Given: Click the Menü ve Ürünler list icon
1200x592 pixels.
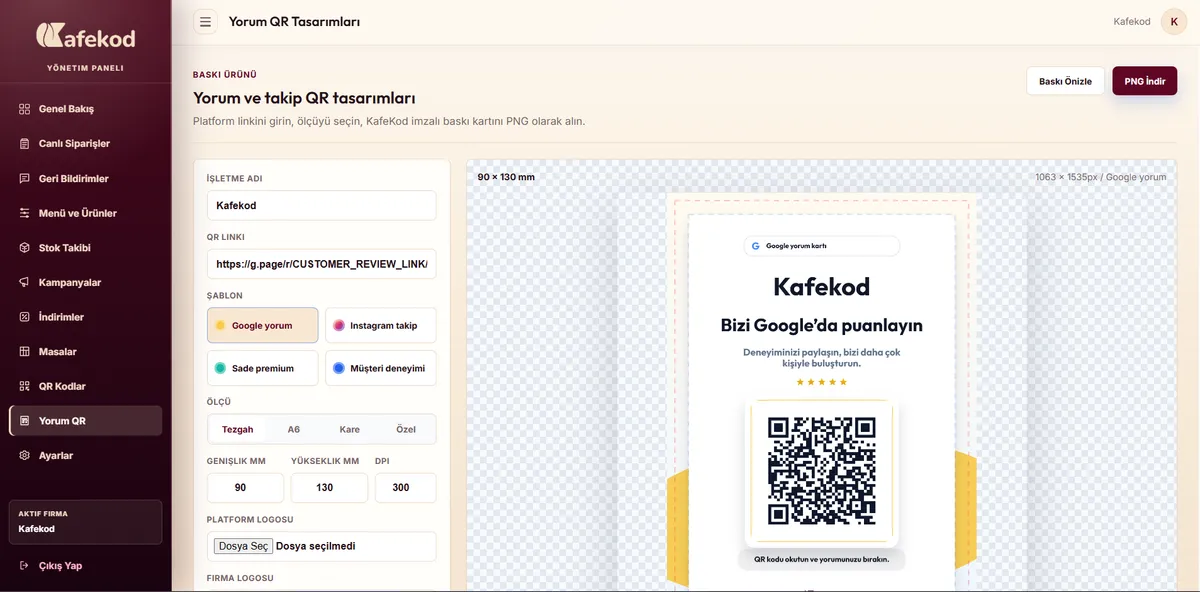Looking at the screenshot, I should pyautogui.click(x=25, y=213).
